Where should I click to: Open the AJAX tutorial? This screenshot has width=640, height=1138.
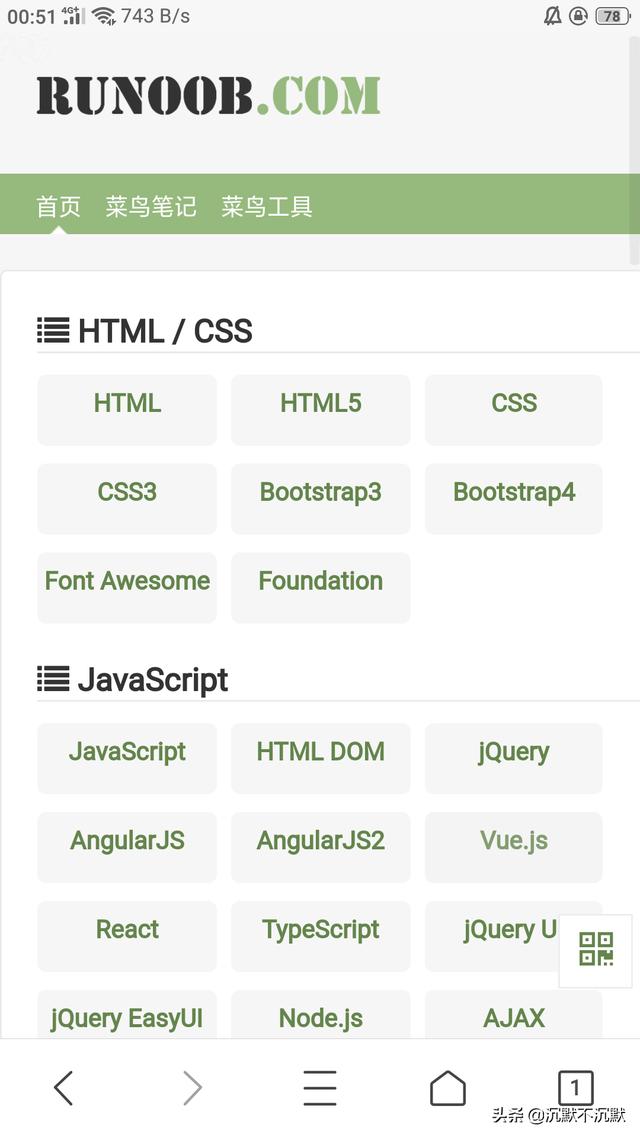514,1015
